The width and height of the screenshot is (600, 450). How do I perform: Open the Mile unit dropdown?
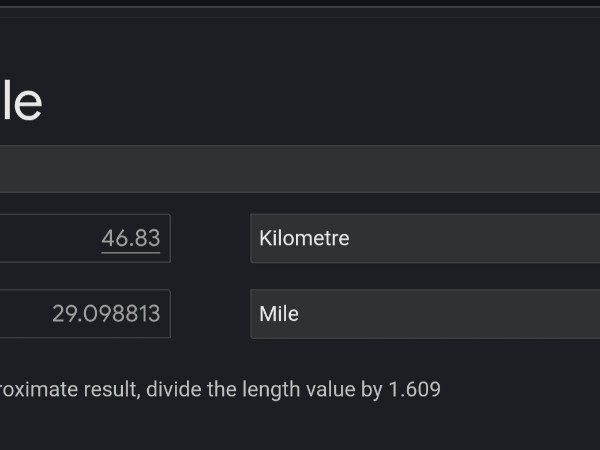click(x=424, y=314)
